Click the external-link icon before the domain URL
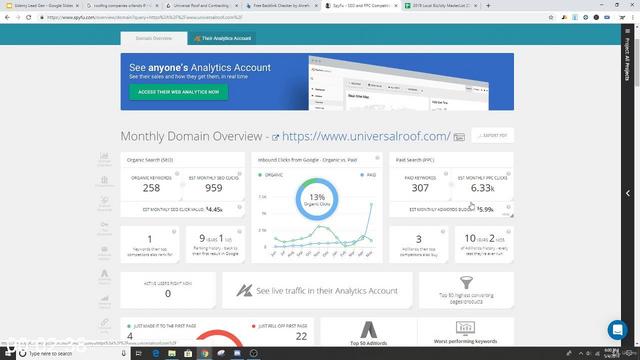The width and height of the screenshot is (640, 360). (x=276, y=138)
